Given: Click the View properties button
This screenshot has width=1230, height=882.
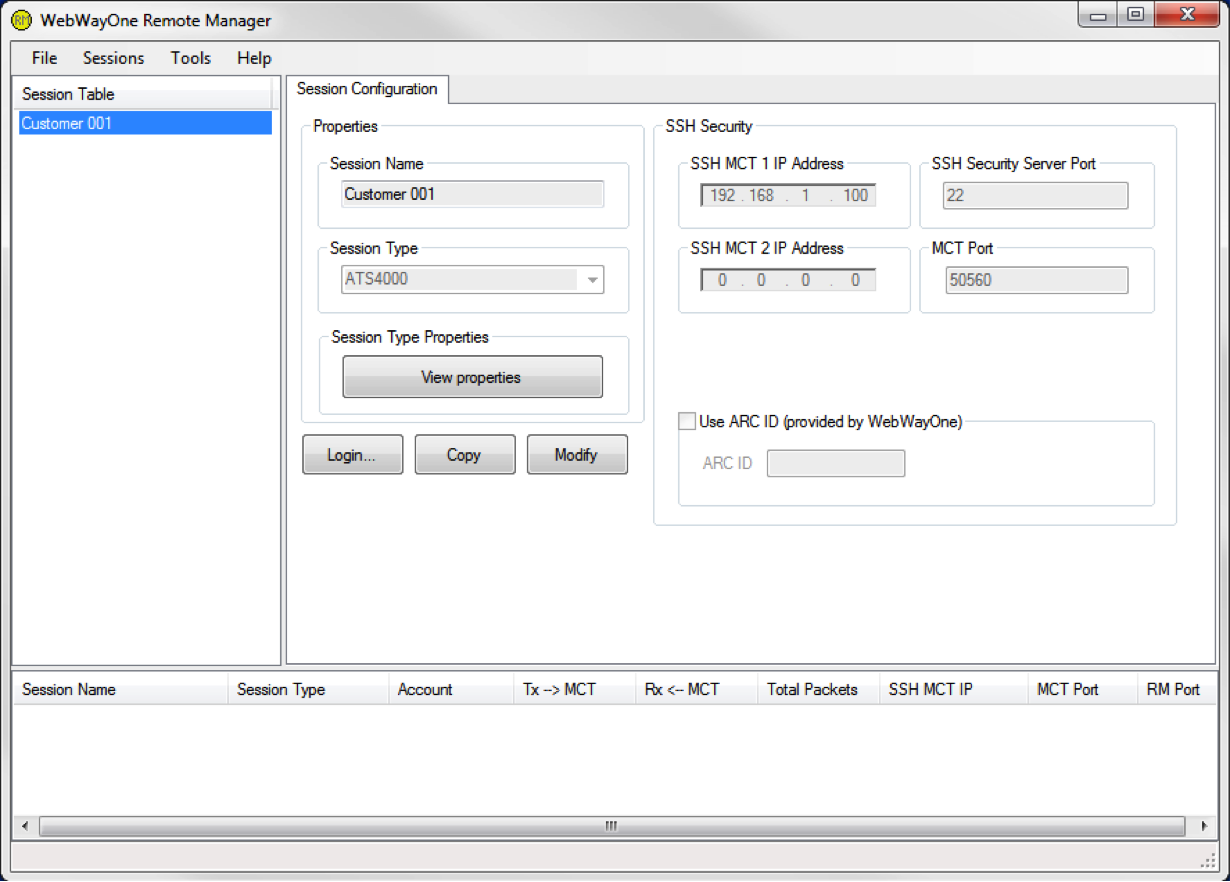Looking at the screenshot, I should [472, 377].
